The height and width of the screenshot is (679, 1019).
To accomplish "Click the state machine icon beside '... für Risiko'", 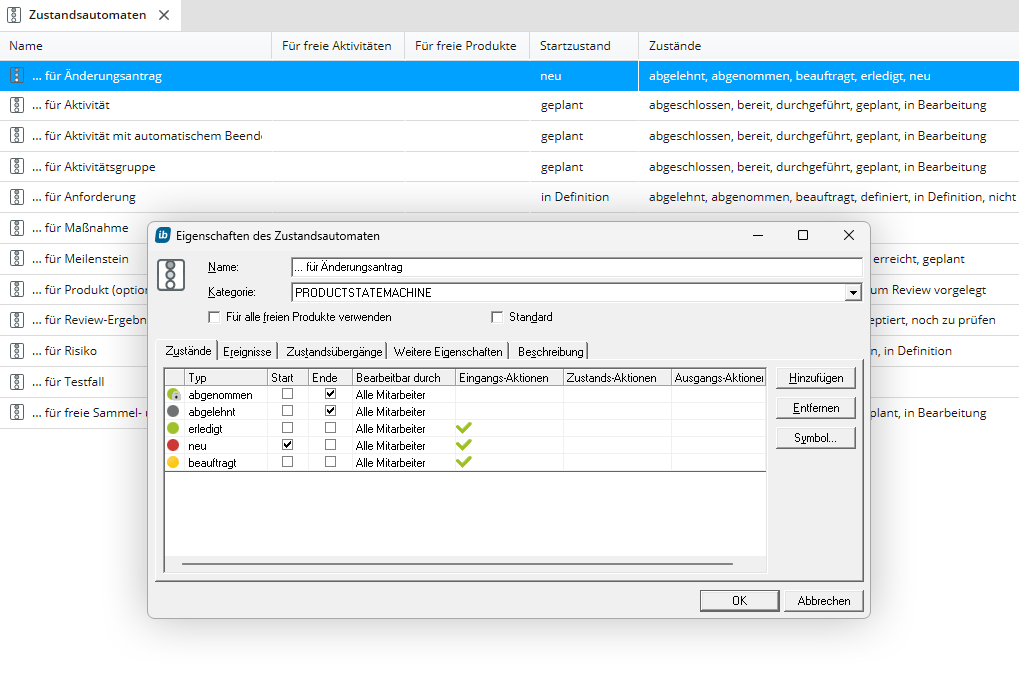I will (16, 351).
